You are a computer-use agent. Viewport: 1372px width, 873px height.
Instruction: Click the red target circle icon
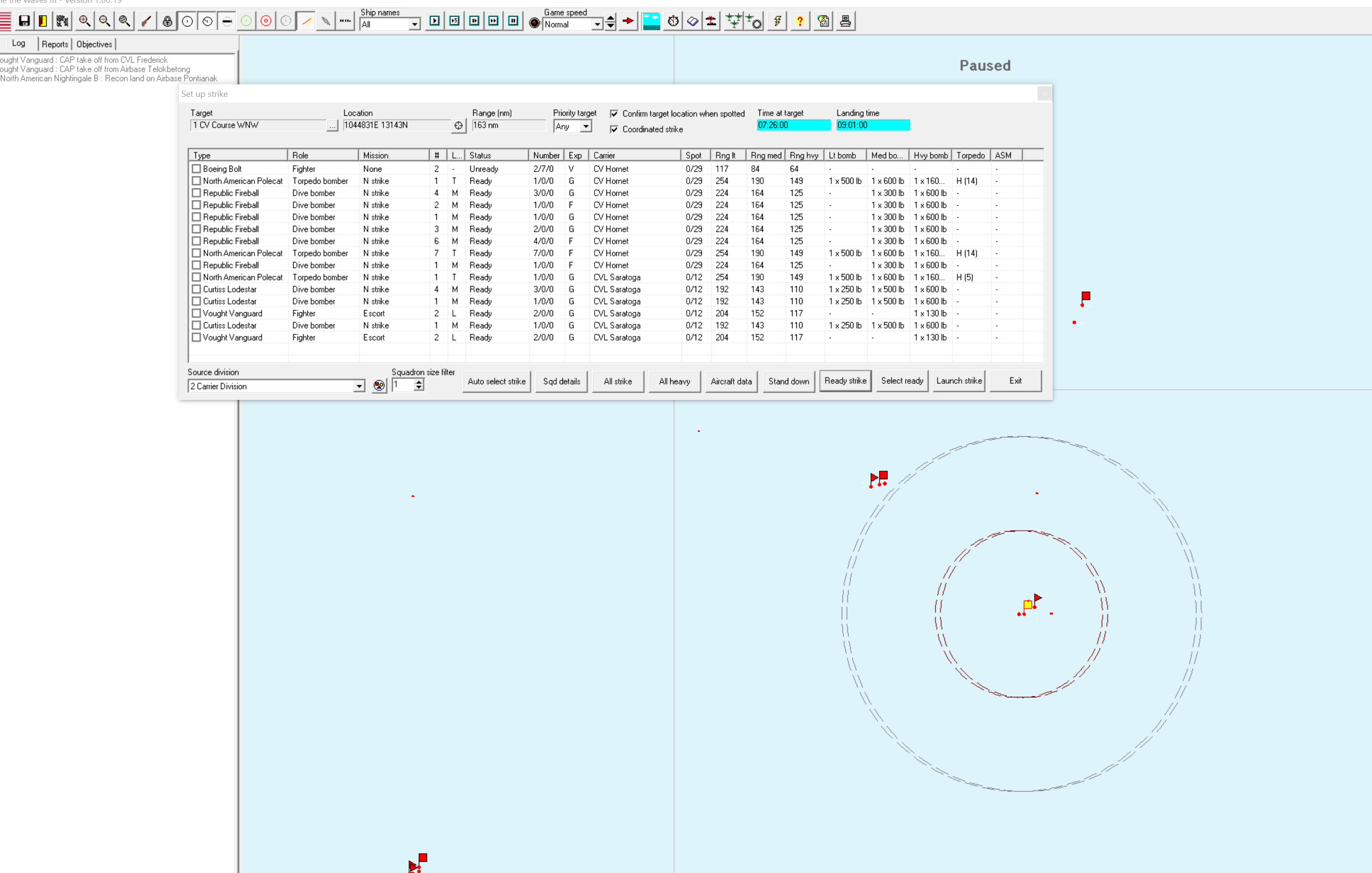coord(266,21)
